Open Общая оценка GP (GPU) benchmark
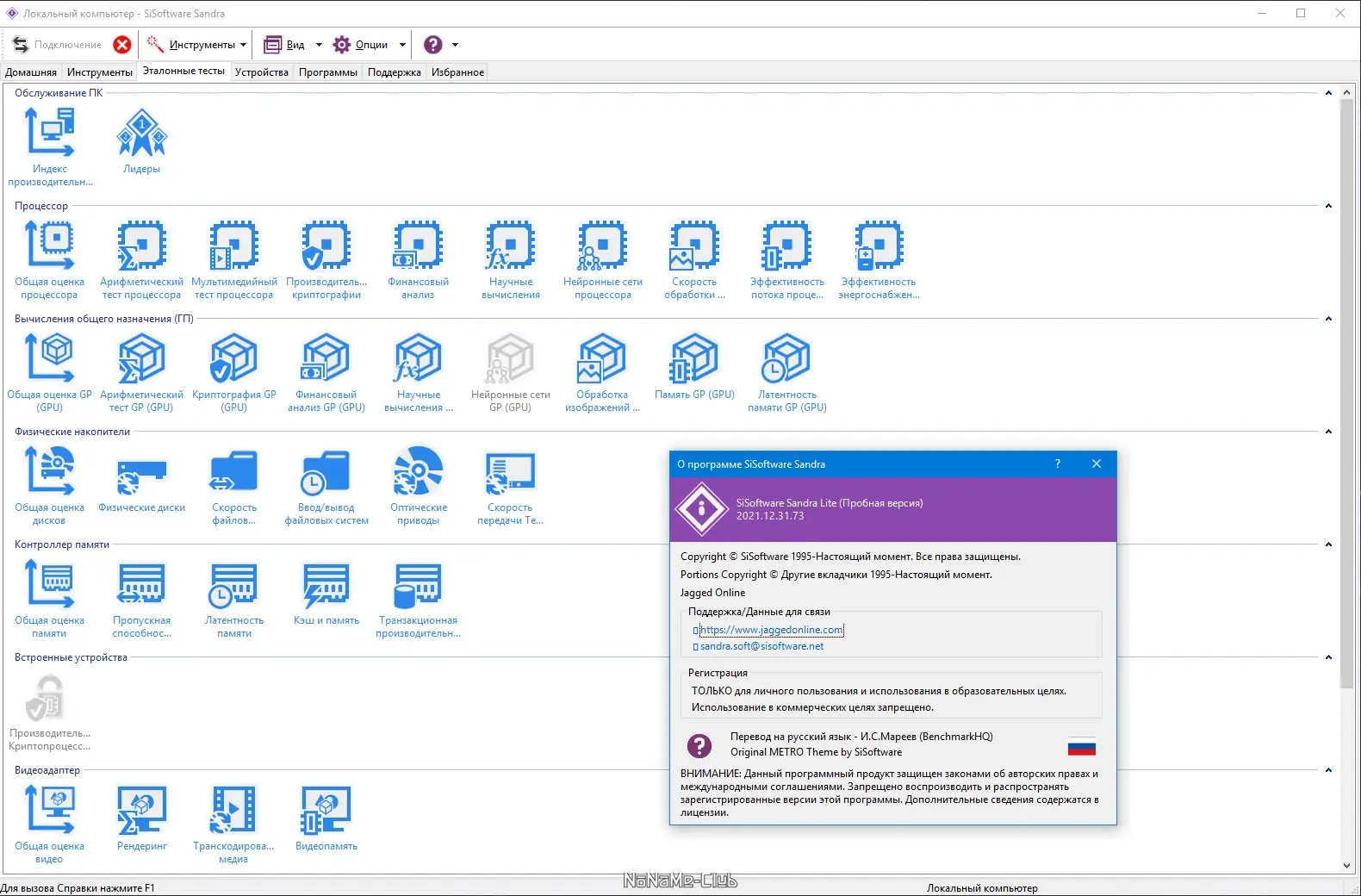 coord(50,372)
